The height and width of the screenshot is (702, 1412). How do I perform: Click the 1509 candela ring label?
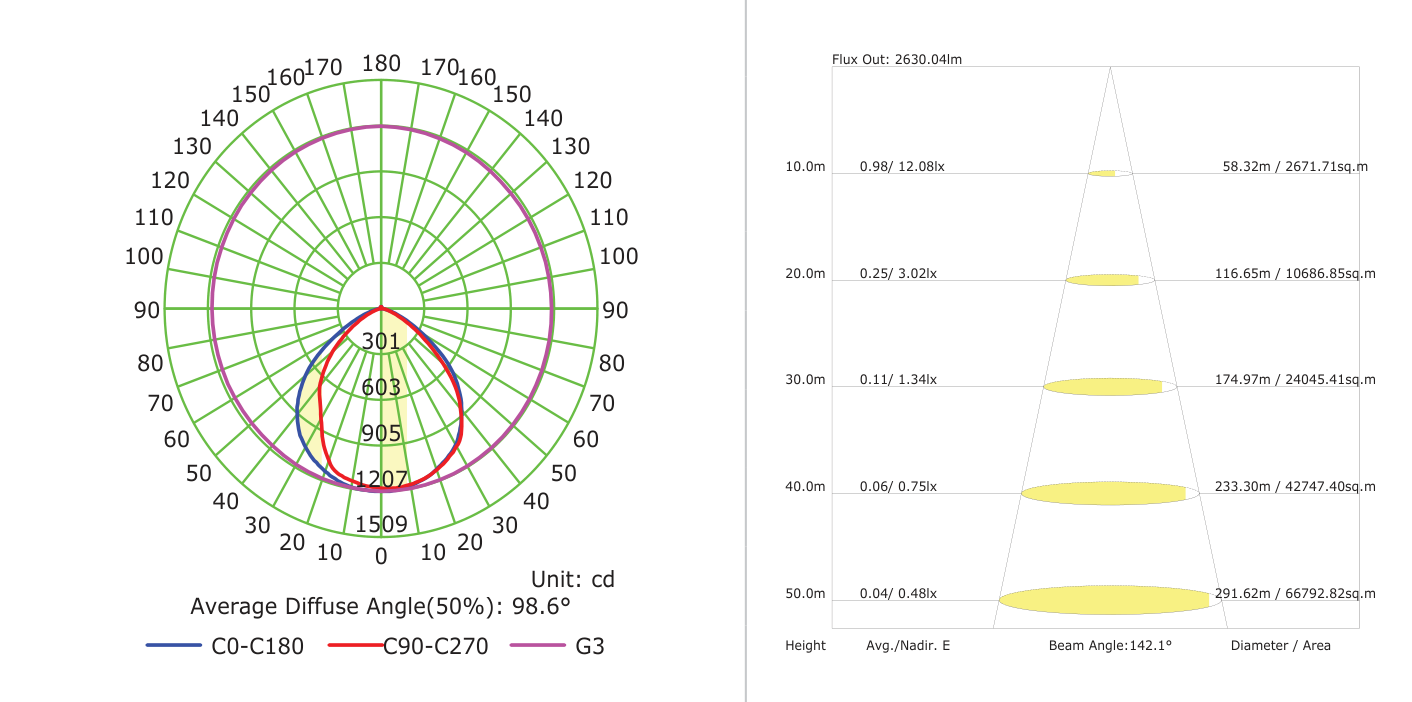[x=381, y=524]
